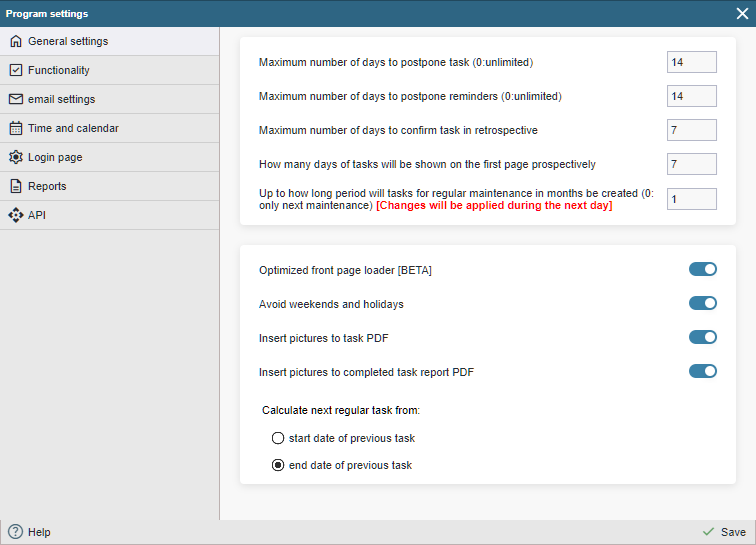The height and width of the screenshot is (545, 756).
Task: Turn off Insert pictures to task PDF
Action: pyautogui.click(x=702, y=337)
